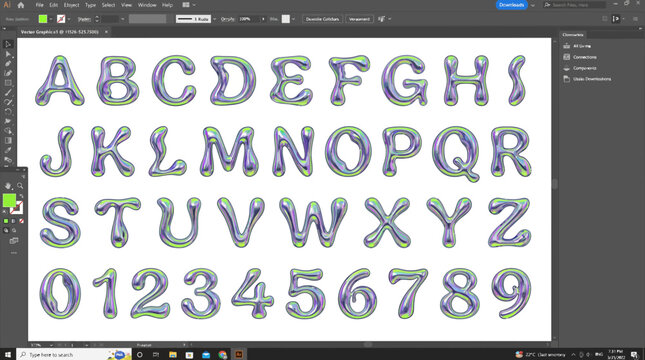Click the Stroke box with red slash
This screenshot has height=360, width=645.
16,207
